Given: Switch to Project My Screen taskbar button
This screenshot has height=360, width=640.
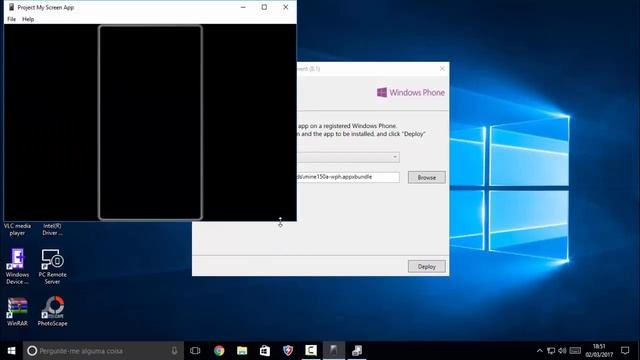Looking at the screenshot, I should [334, 351].
